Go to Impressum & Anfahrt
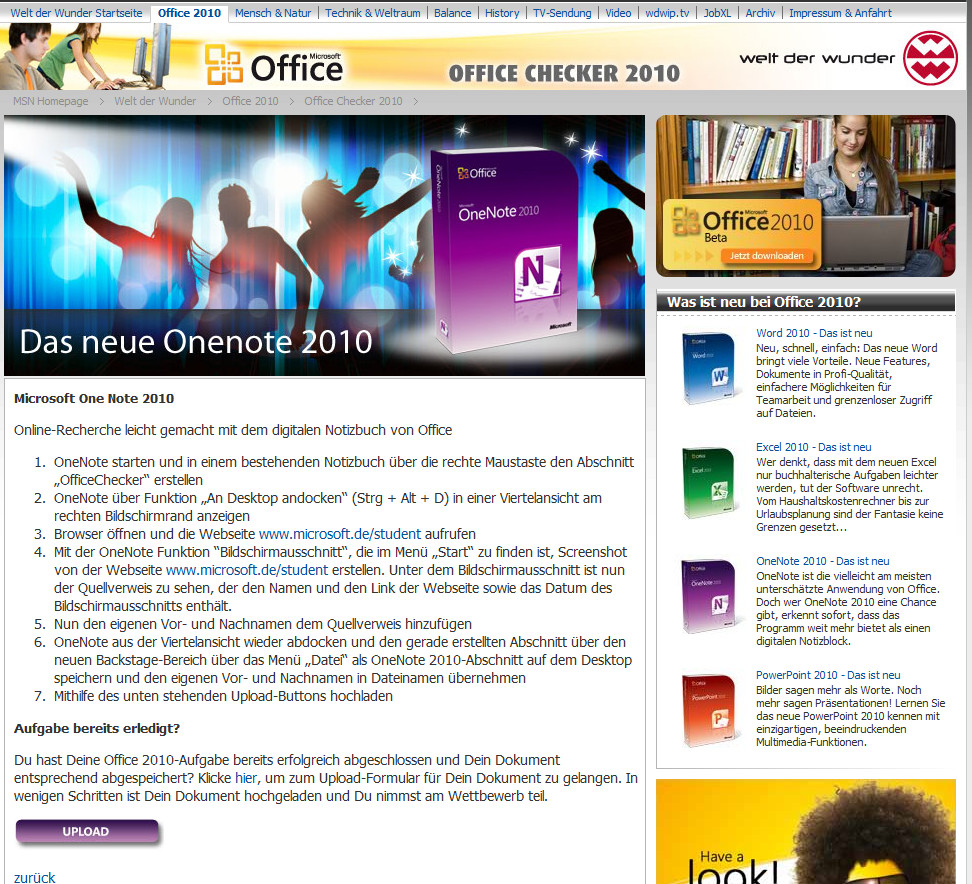The height and width of the screenshot is (884, 972). pyautogui.click(x=841, y=13)
